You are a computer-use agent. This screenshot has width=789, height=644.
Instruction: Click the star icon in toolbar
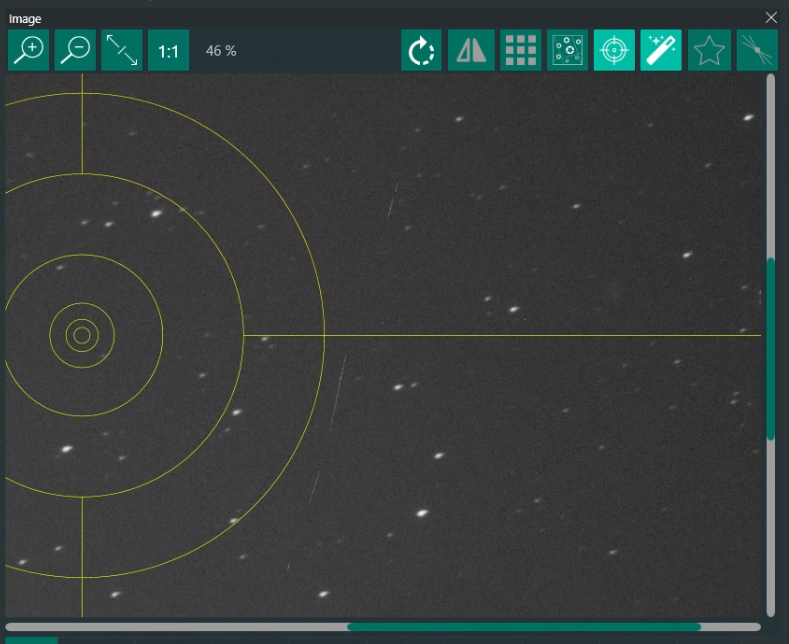coord(709,50)
